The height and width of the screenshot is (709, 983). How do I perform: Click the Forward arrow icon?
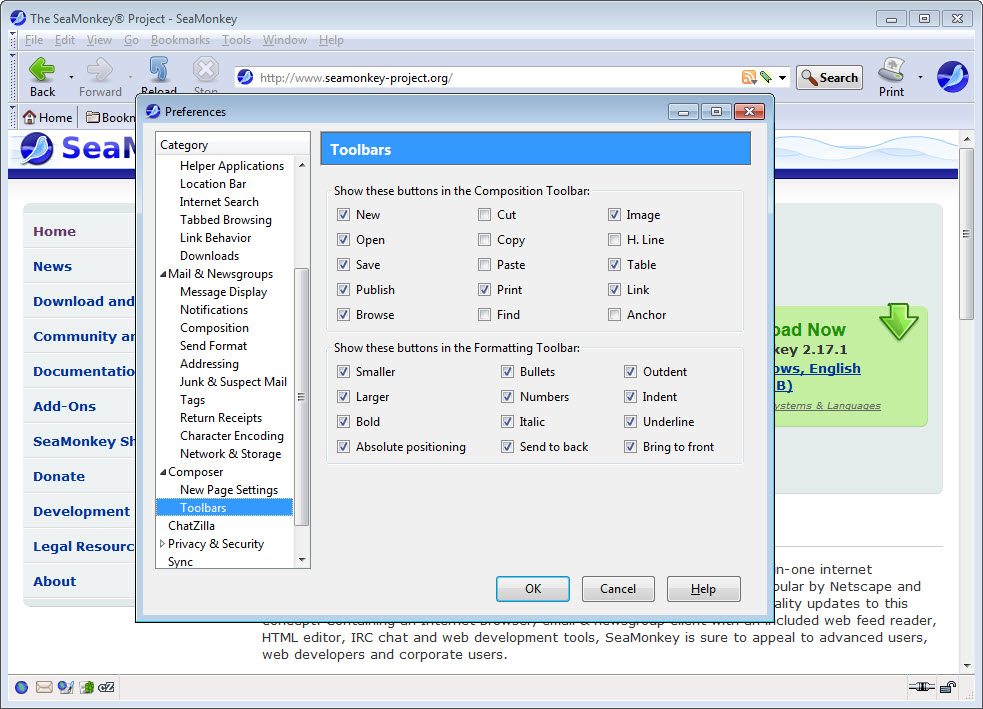point(100,70)
